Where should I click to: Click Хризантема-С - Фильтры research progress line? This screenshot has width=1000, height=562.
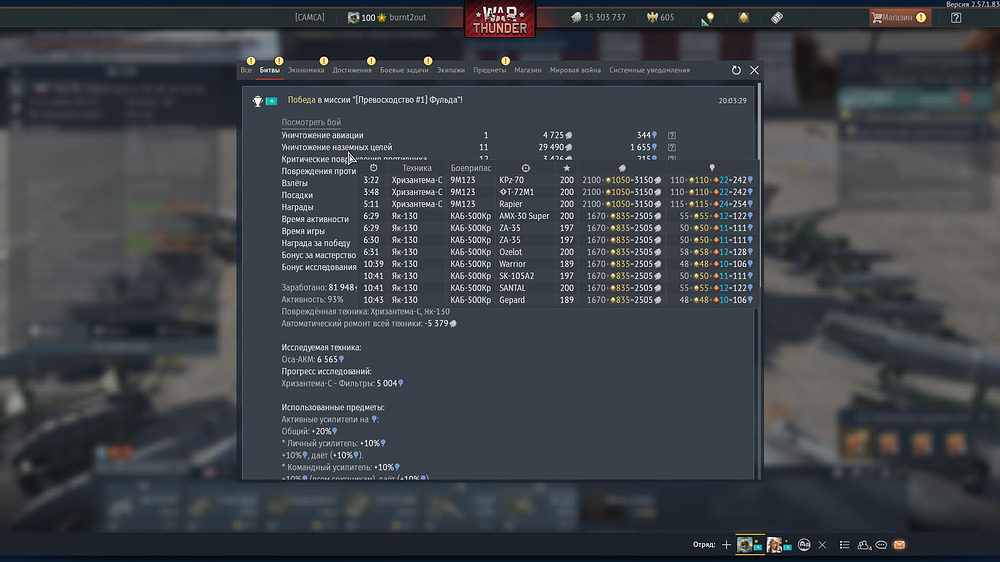tap(342, 383)
